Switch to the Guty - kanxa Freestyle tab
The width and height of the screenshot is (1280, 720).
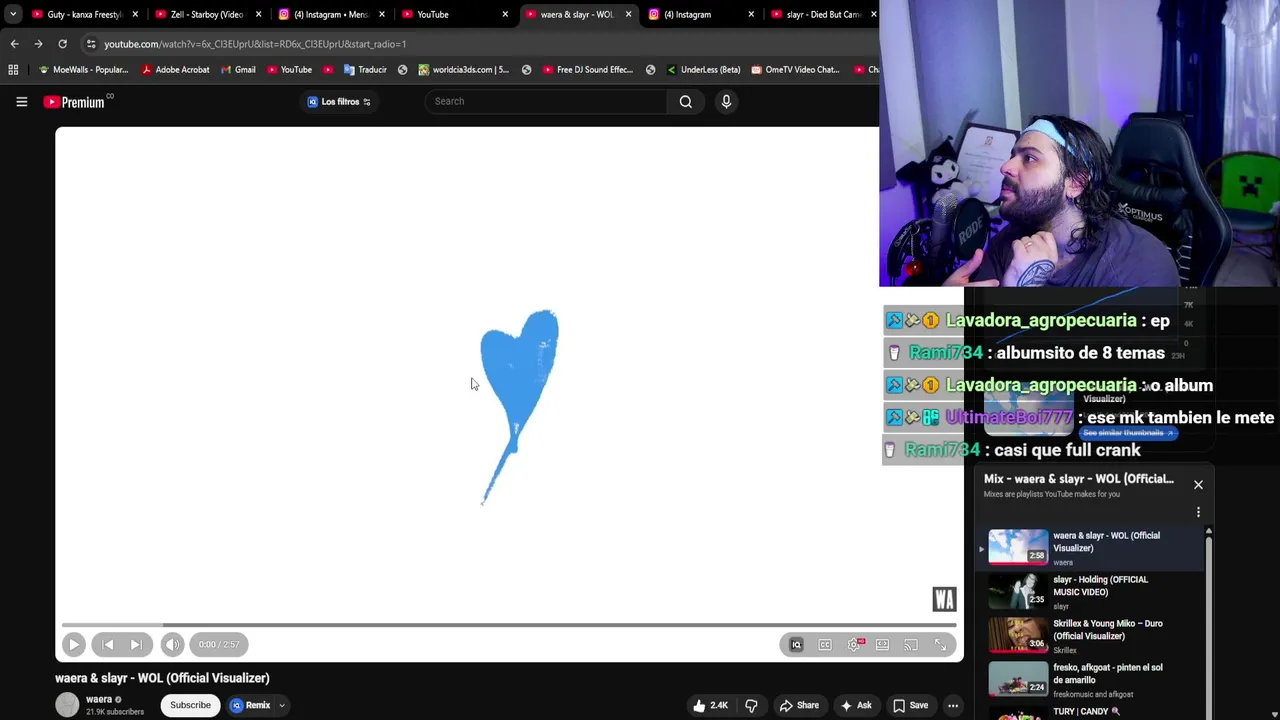[x=84, y=14]
